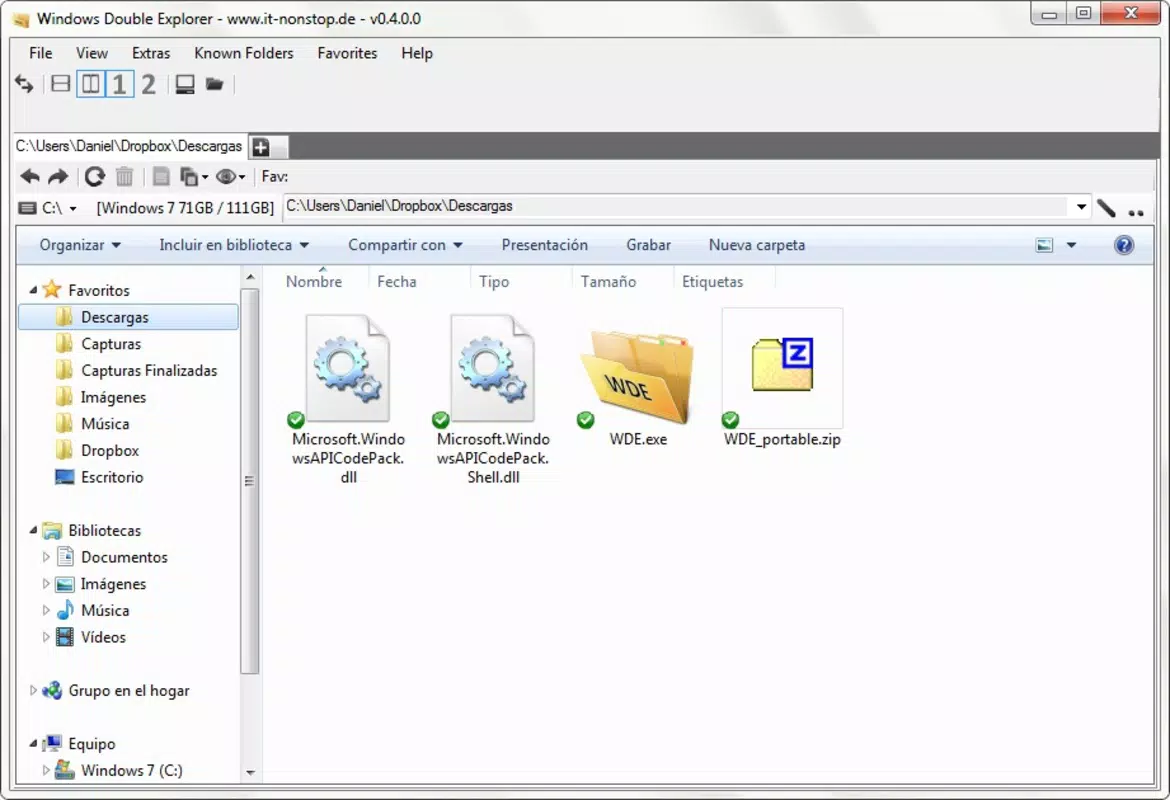Select the WDE_portable.zip file
Screen dimensions: 1170x800
pos(782,379)
